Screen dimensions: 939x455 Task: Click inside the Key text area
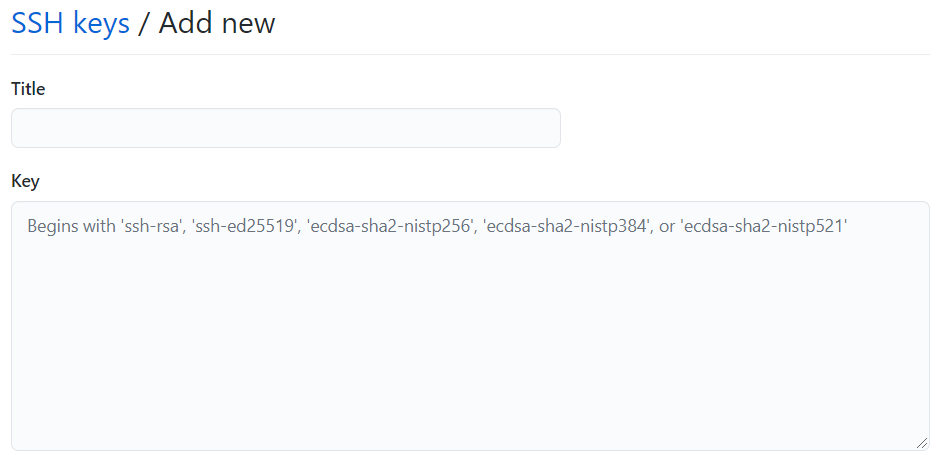[470, 326]
